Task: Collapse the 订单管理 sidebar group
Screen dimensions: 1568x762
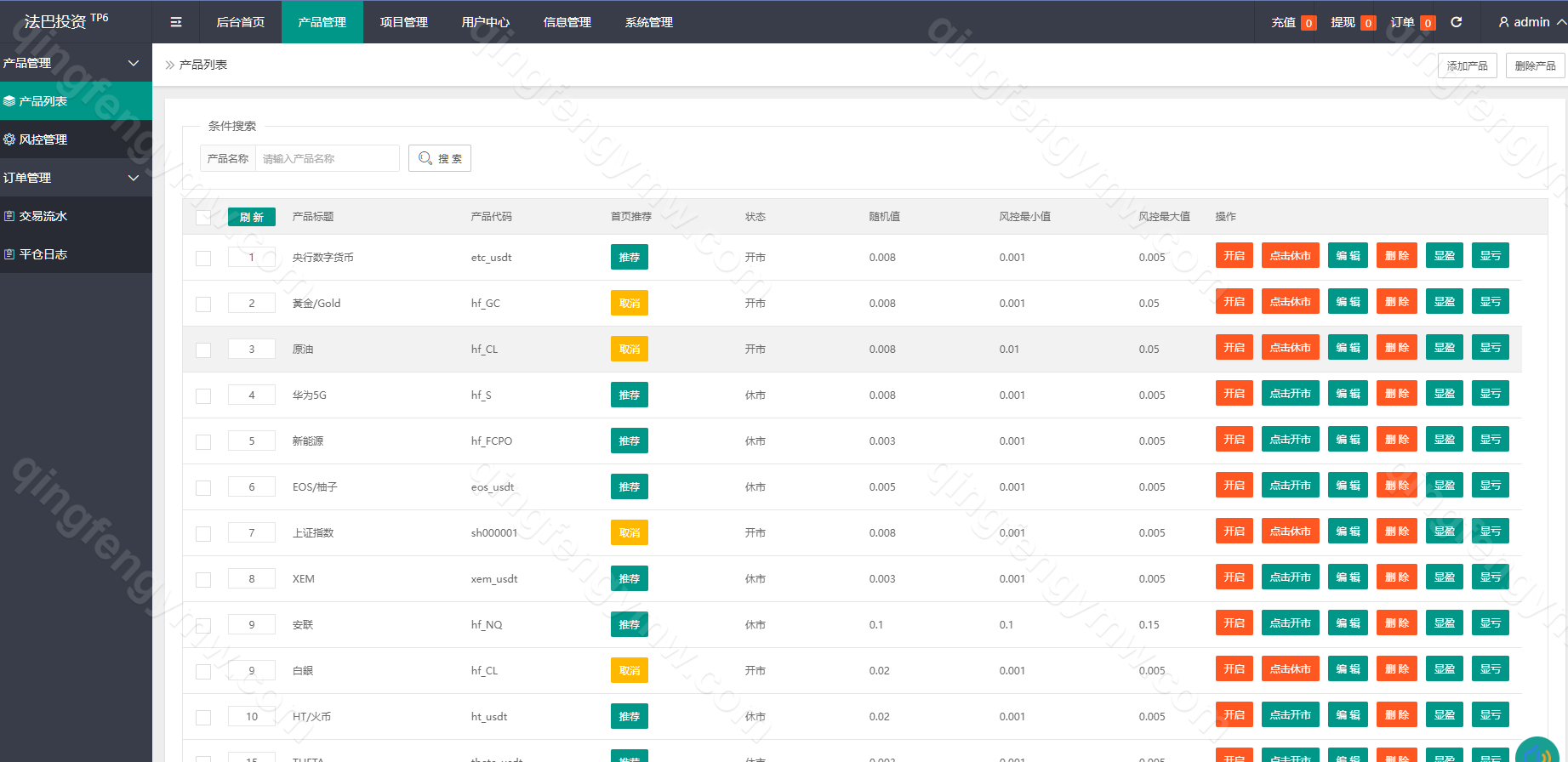Action: [76, 178]
